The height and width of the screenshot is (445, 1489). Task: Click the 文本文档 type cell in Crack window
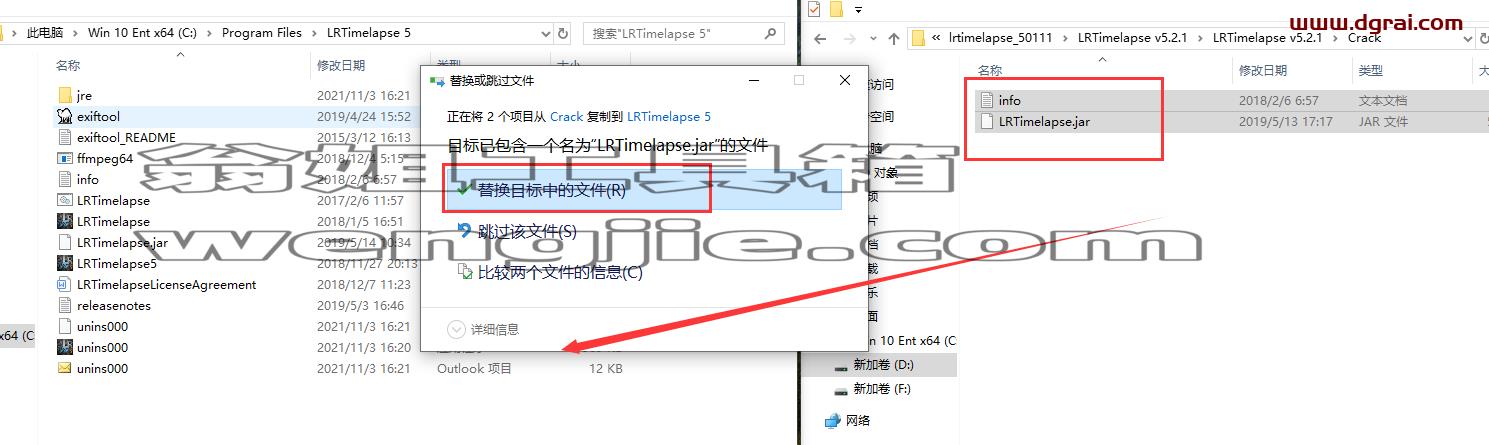click(1382, 100)
